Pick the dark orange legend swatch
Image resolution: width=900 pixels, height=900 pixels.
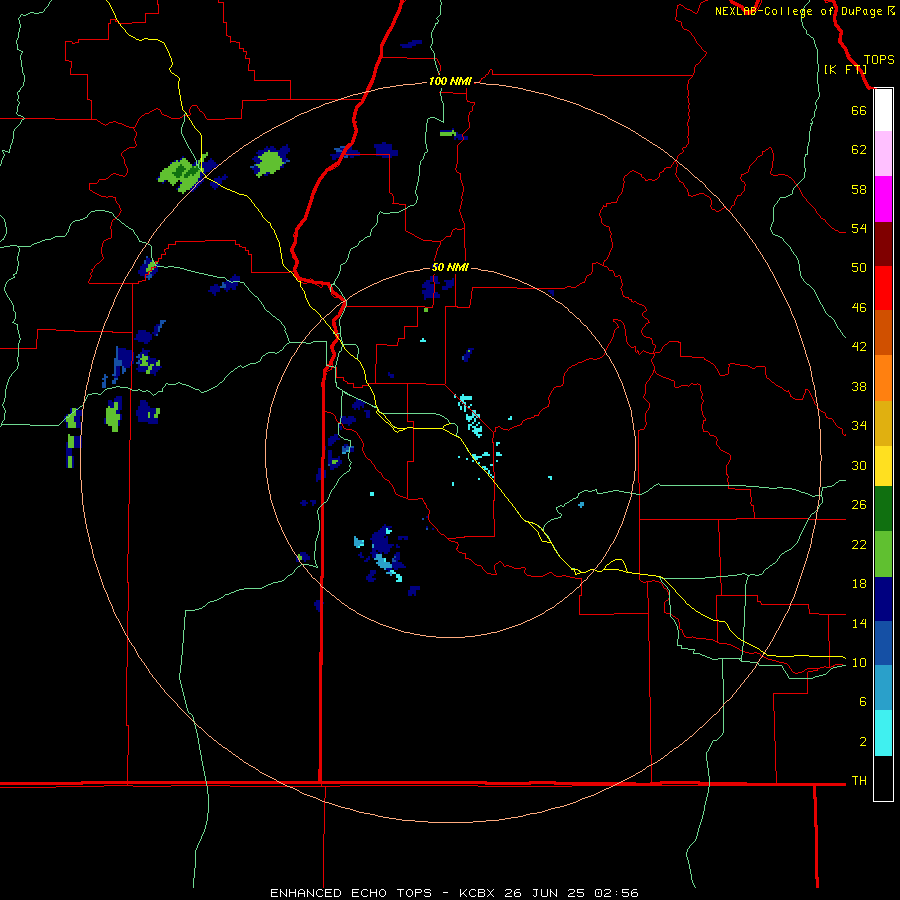click(883, 332)
